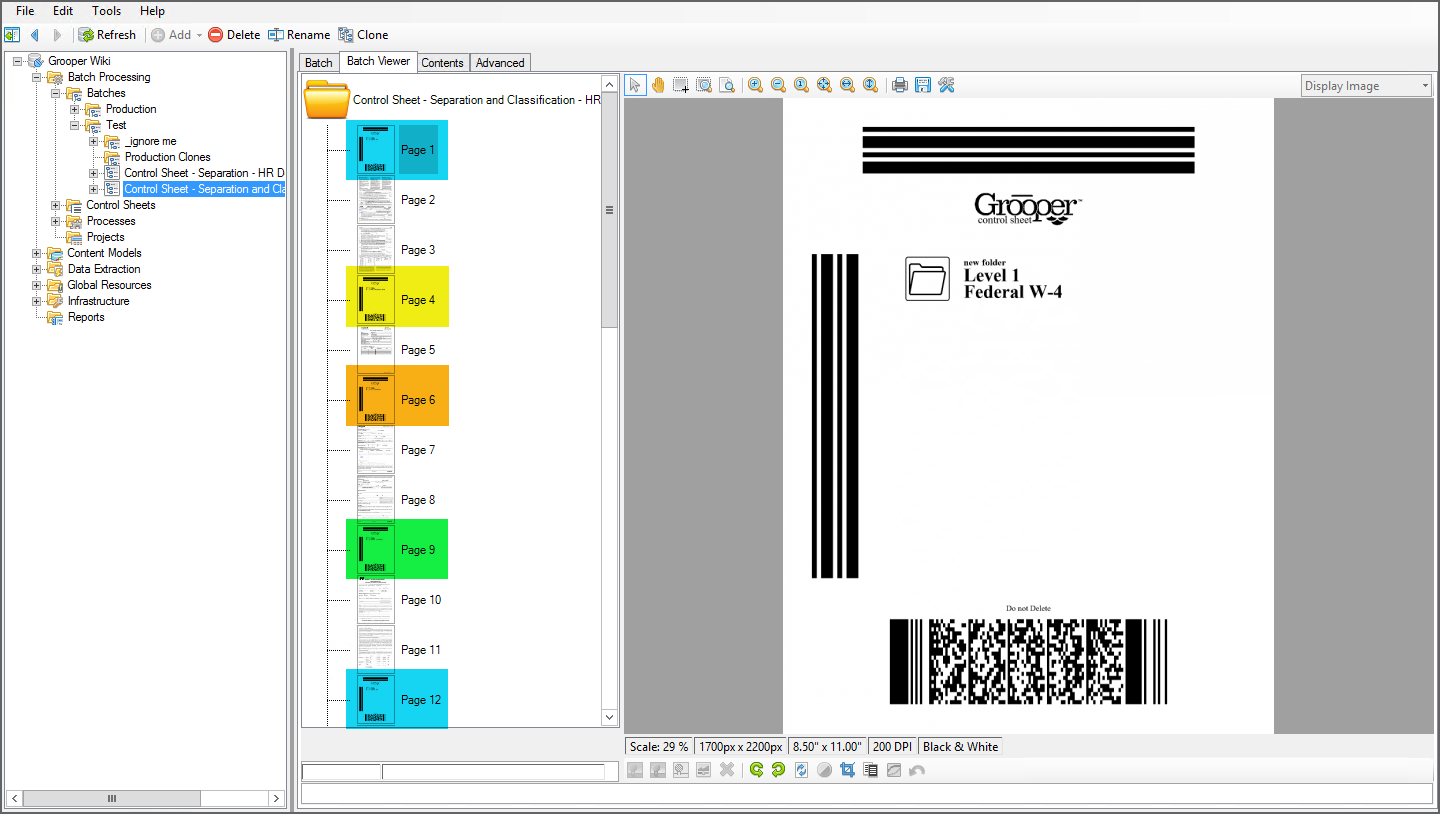Collapse the Batches folder node

[x=56, y=93]
